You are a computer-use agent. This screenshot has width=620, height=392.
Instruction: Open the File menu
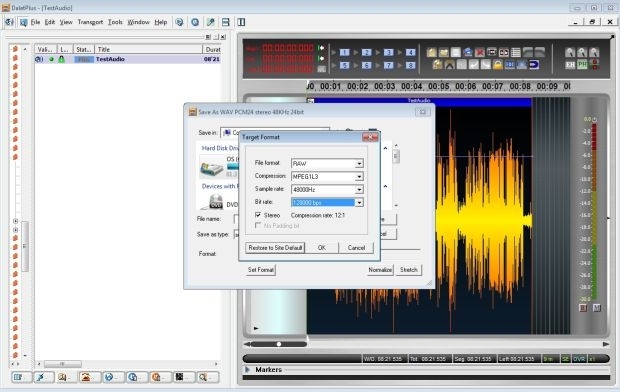click(35, 22)
